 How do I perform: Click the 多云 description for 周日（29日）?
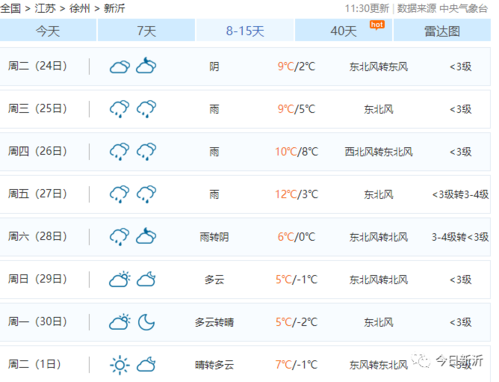coord(214,279)
